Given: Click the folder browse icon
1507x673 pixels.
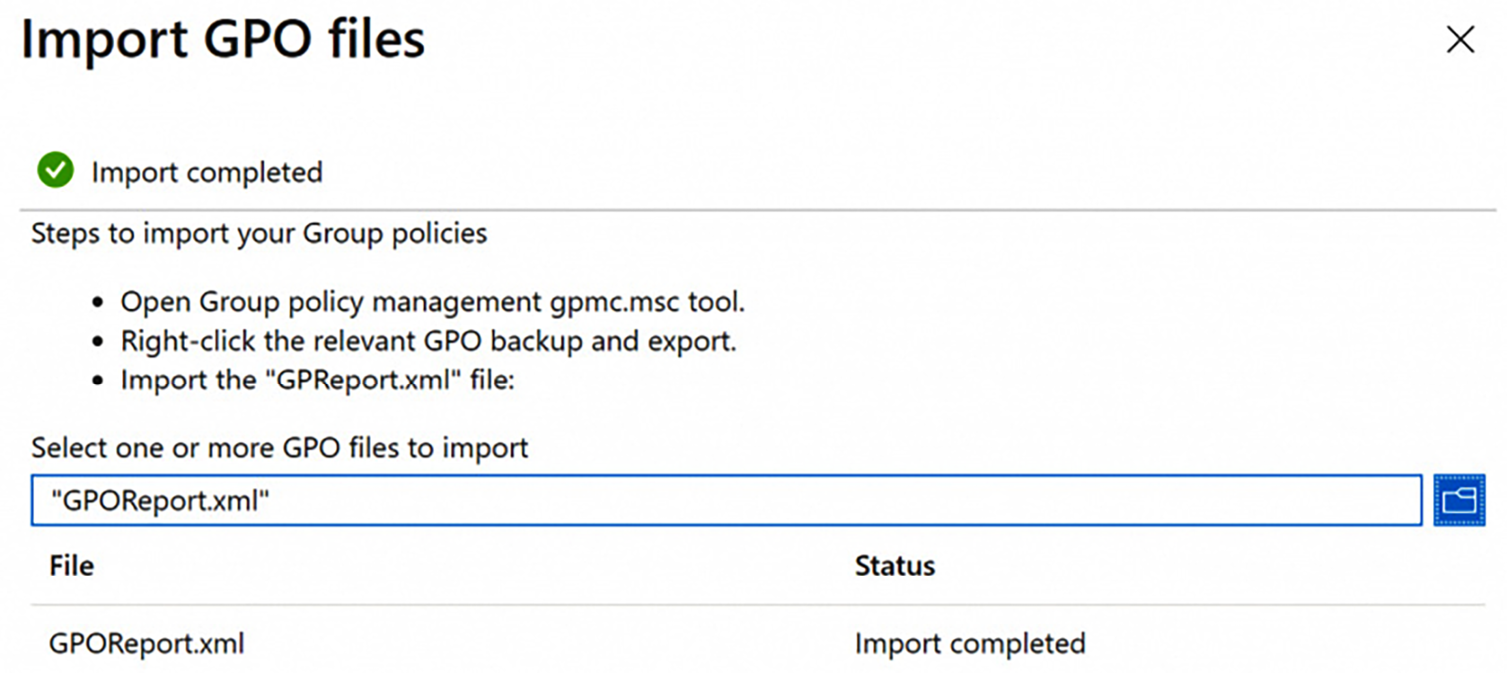Looking at the screenshot, I should [x=1458, y=500].
